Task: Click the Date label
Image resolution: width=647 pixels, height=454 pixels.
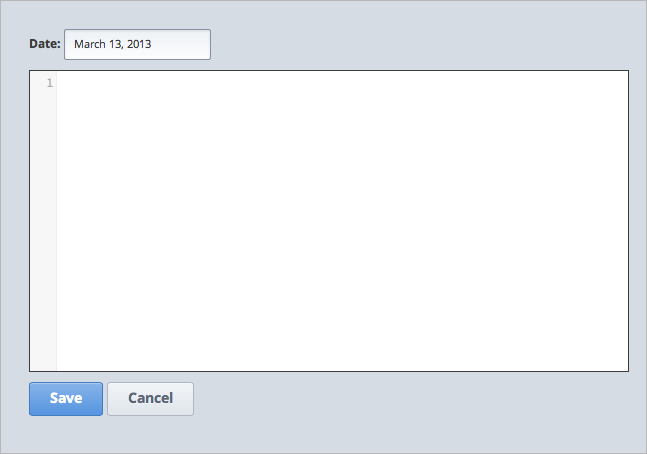Action: pos(45,44)
